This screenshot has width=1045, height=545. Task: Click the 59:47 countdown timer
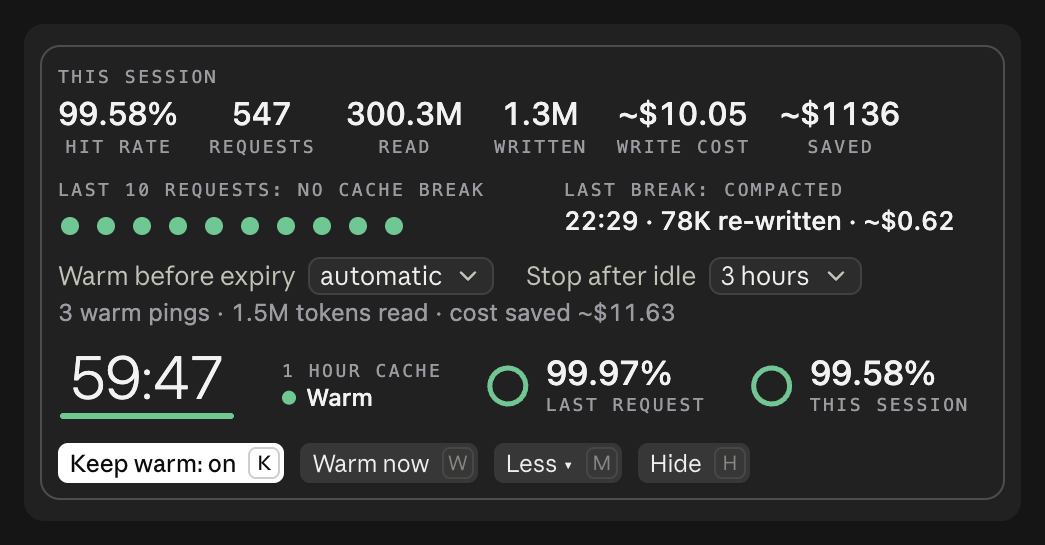[147, 378]
